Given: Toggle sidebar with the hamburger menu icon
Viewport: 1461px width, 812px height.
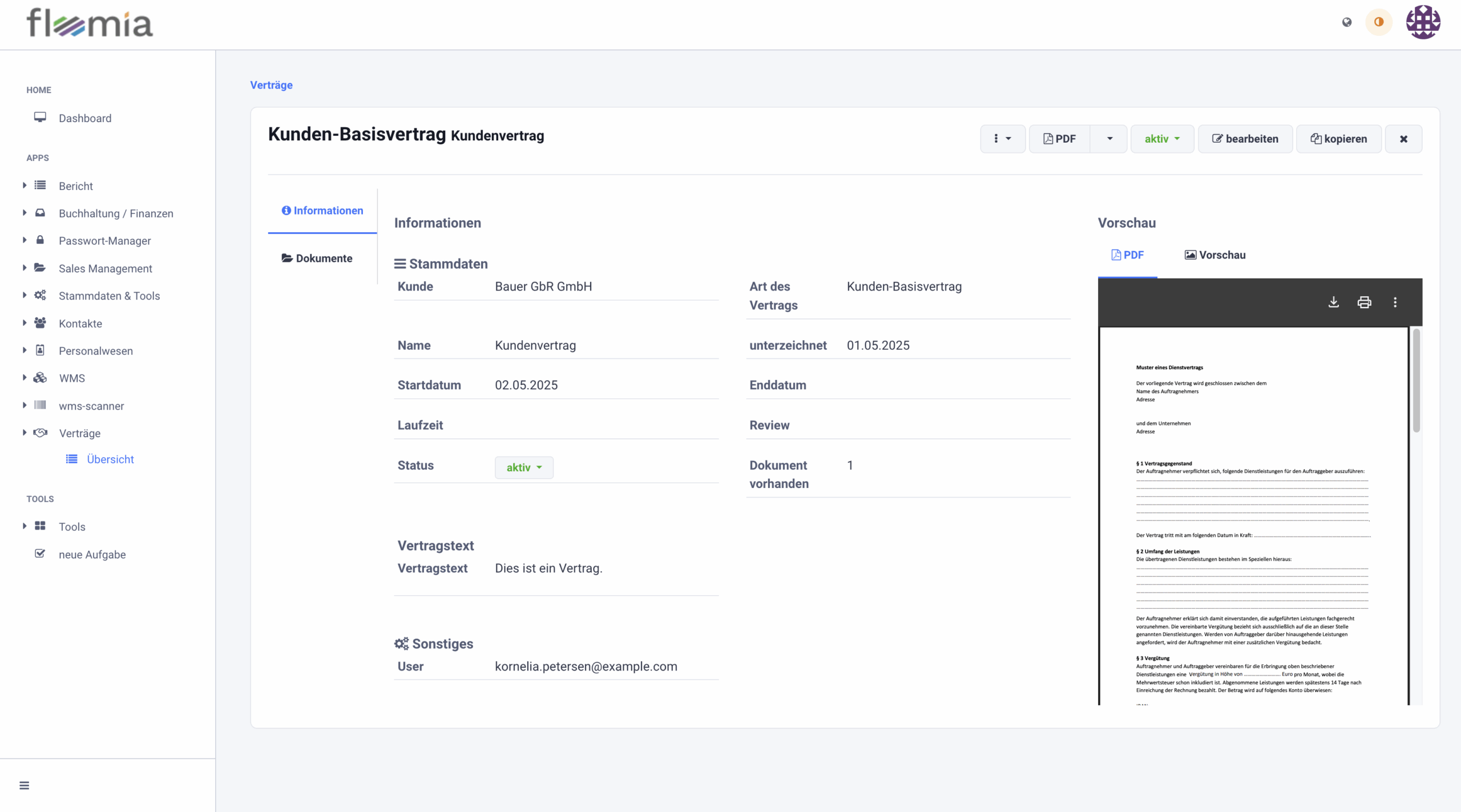Looking at the screenshot, I should tap(24, 785).
